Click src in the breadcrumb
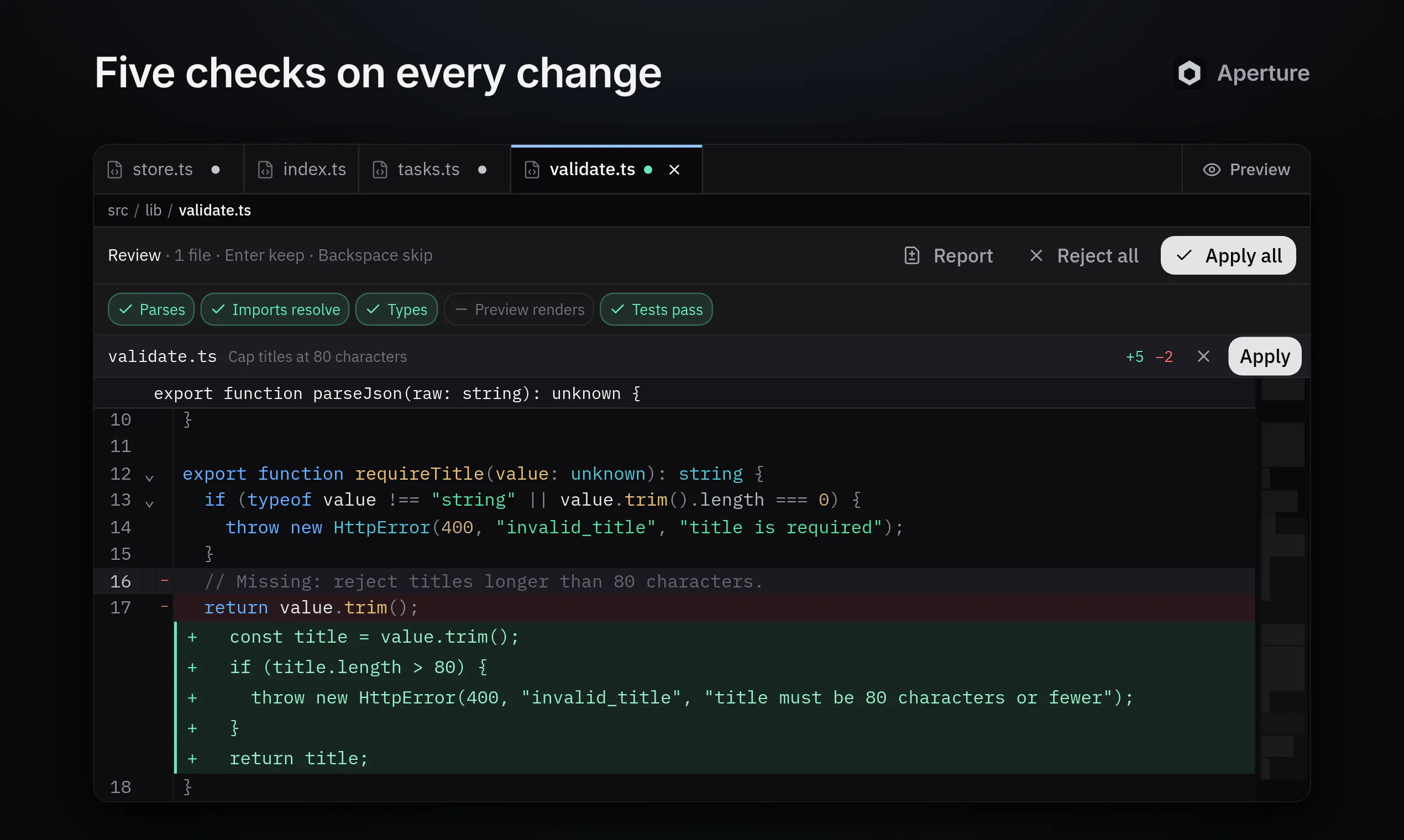Image resolution: width=1404 pixels, height=840 pixels. point(118,210)
